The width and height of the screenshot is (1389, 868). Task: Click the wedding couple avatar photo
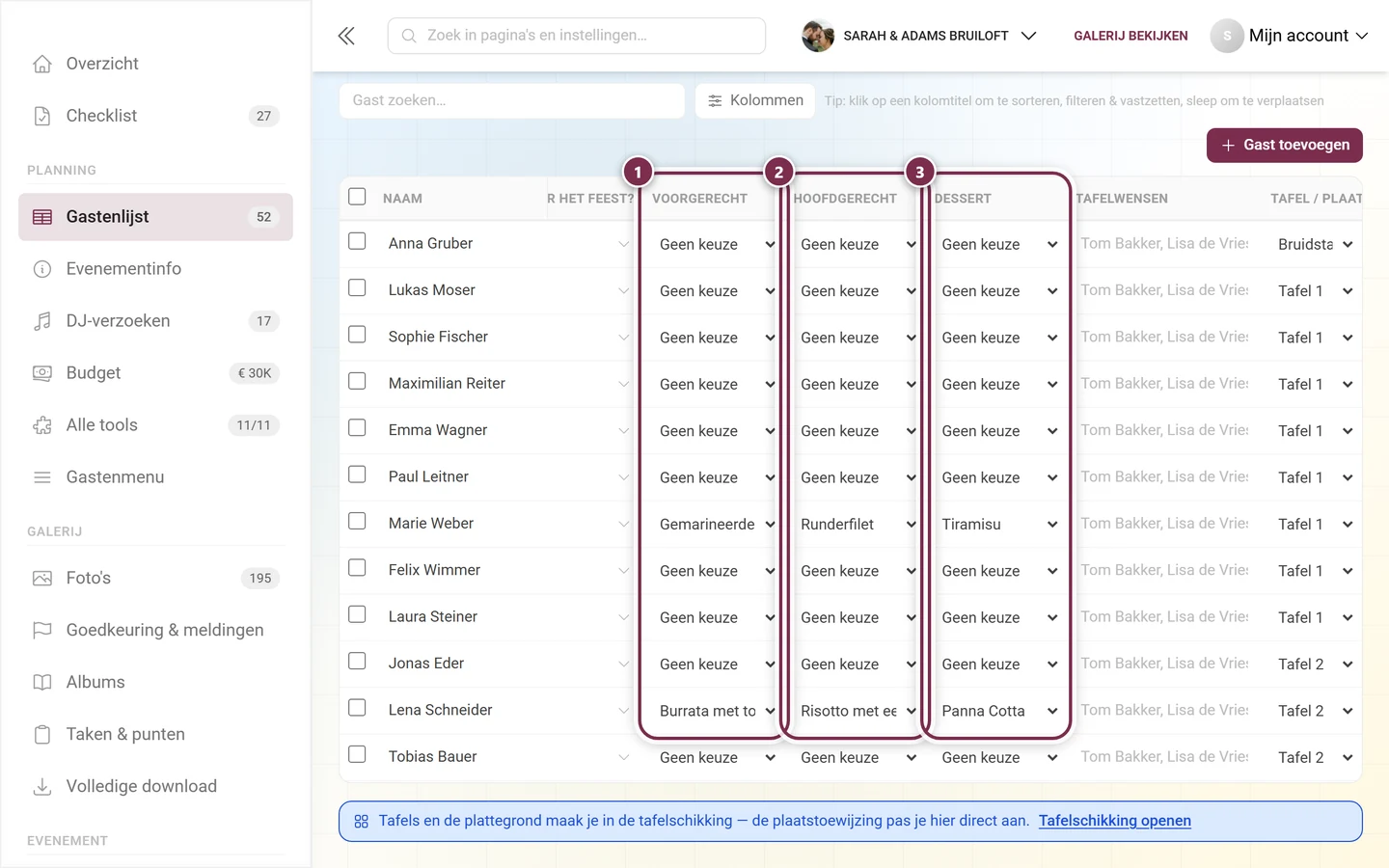[x=818, y=36]
